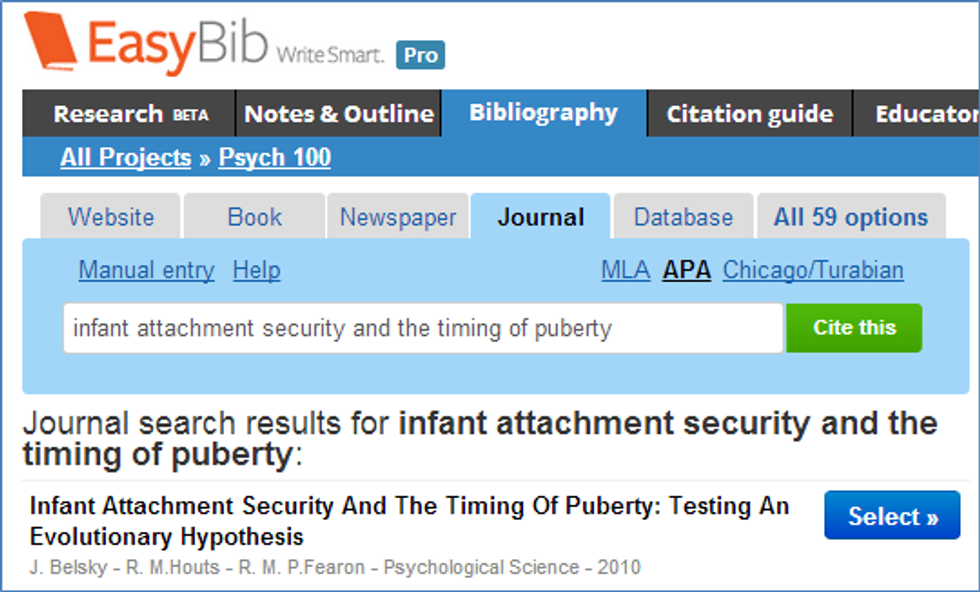Open the Notes & Outline menu
The height and width of the screenshot is (592, 980).
pyautogui.click(x=339, y=114)
